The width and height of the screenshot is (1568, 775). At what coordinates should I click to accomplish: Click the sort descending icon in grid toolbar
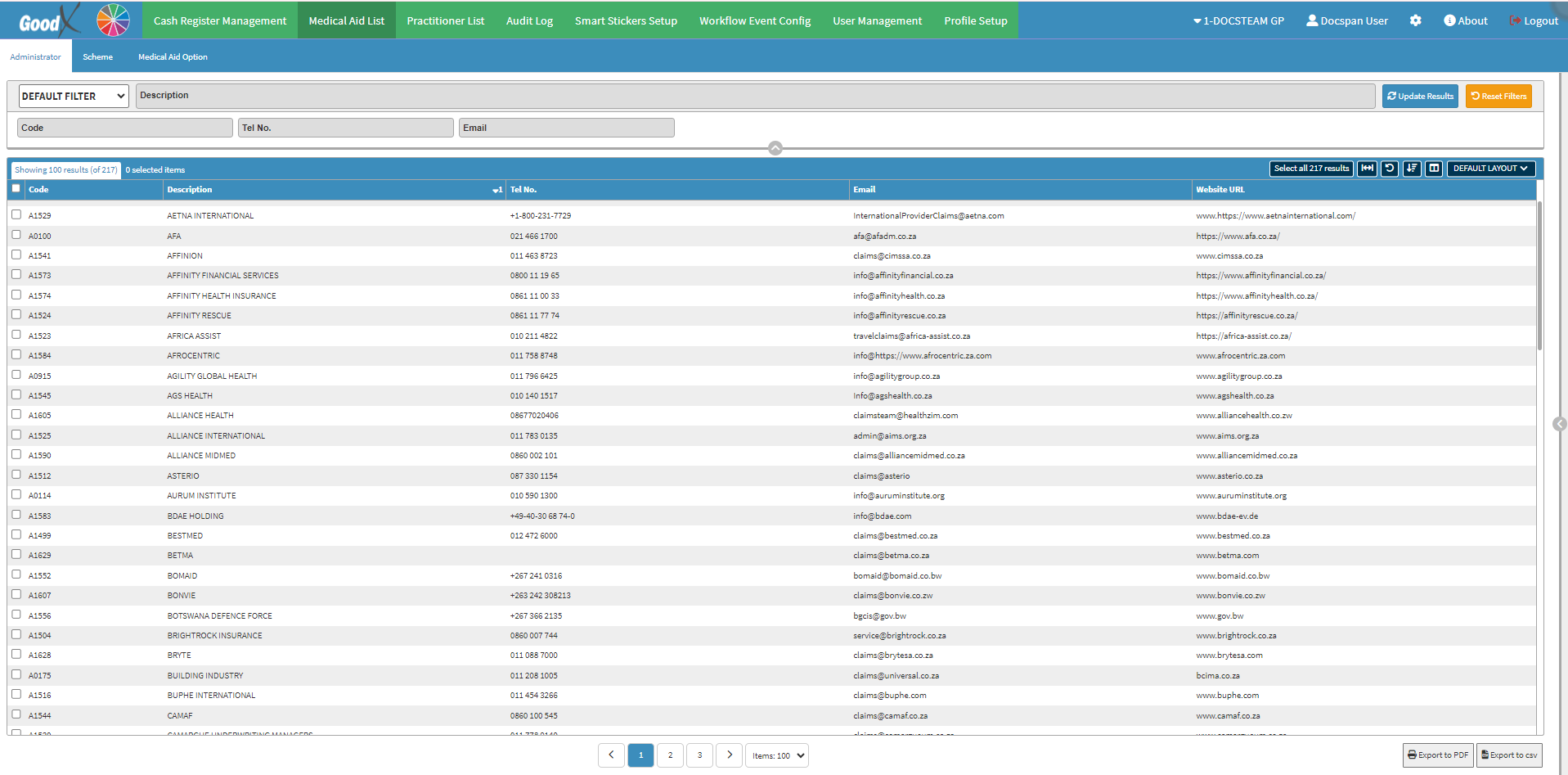point(1411,169)
